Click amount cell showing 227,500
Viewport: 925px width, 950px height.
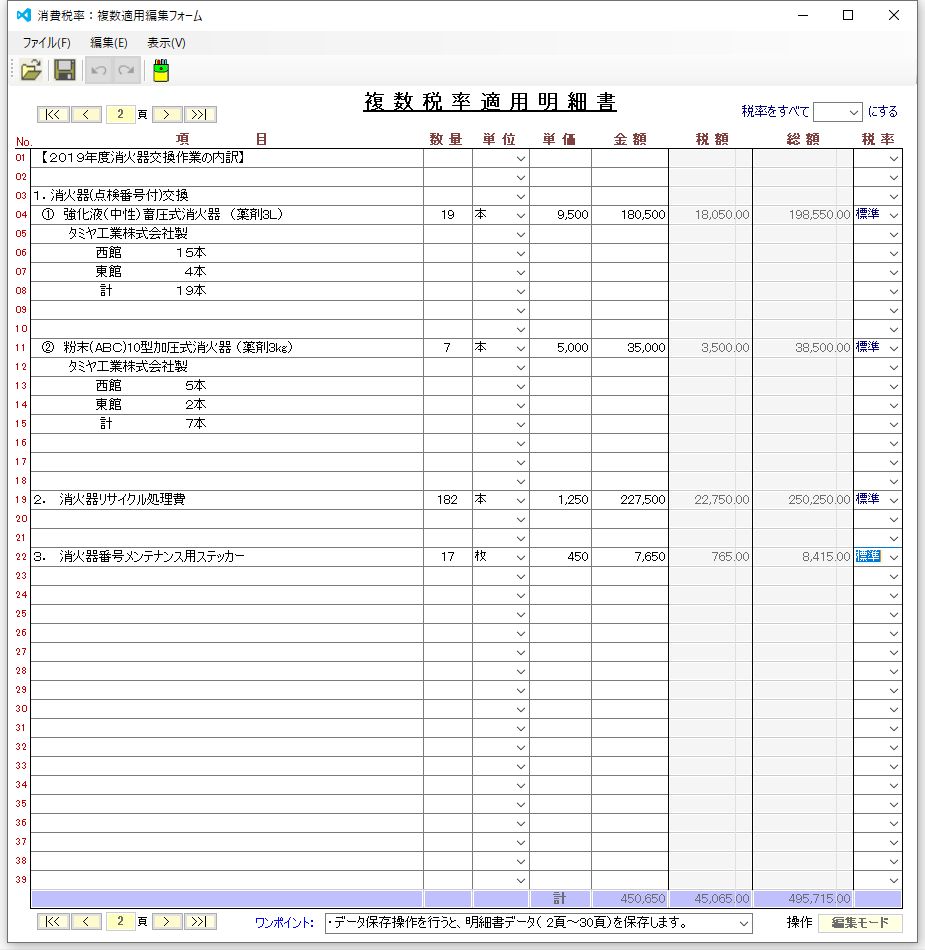pyautogui.click(x=630, y=500)
